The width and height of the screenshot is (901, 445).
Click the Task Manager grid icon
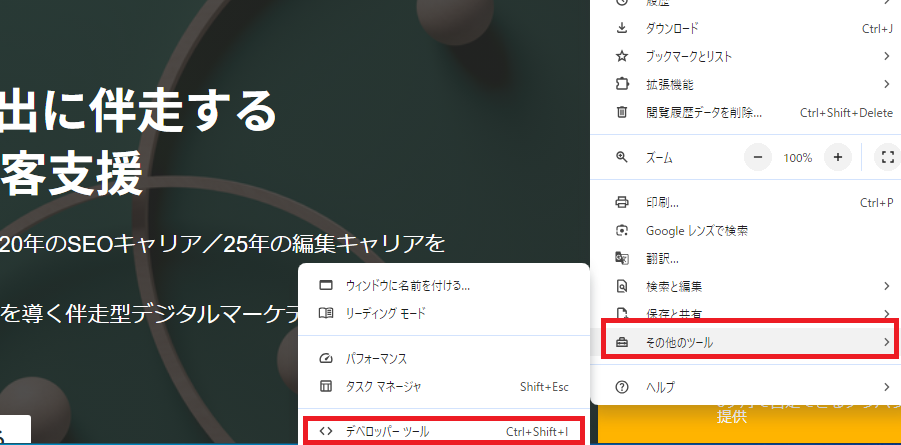pyautogui.click(x=326, y=386)
